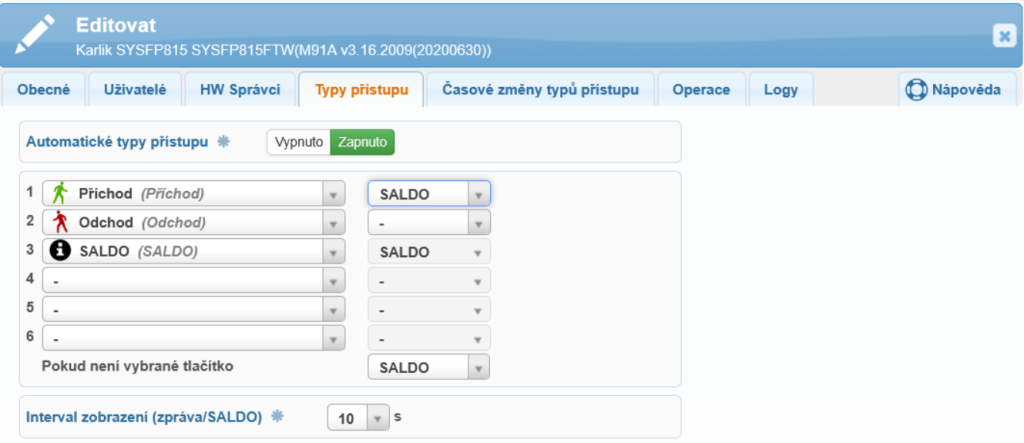Image resolution: width=1024 pixels, height=443 pixels.
Task: Open the row 1 Příchod dropdown arrow
Action: [333, 194]
